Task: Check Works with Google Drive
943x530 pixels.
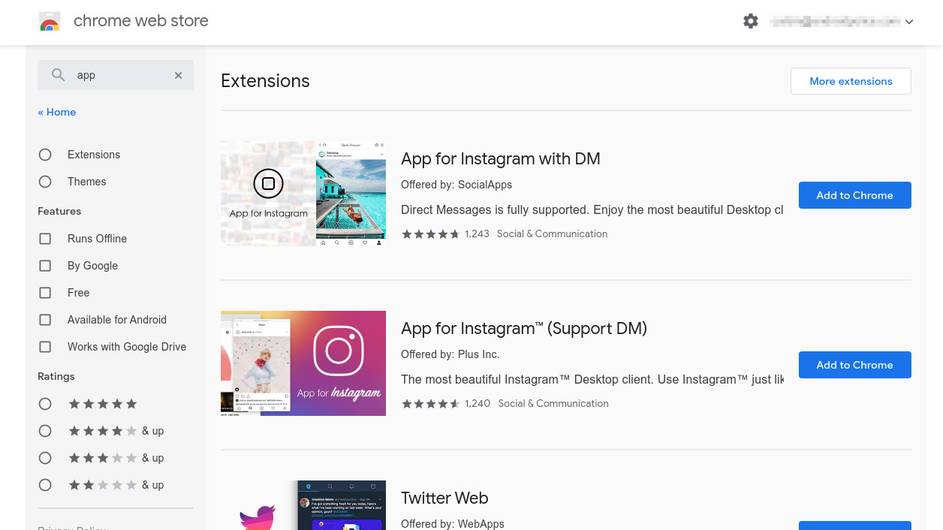Action: click(x=45, y=347)
